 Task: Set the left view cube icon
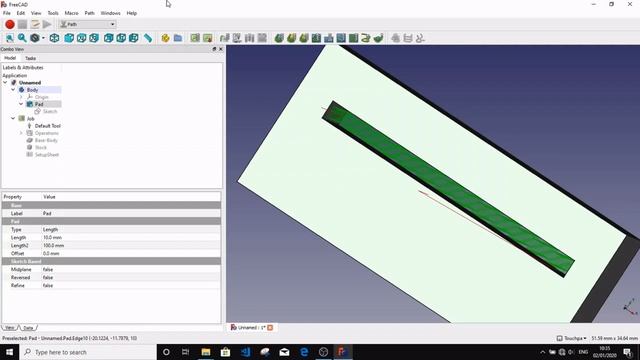[x=133, y=38]
